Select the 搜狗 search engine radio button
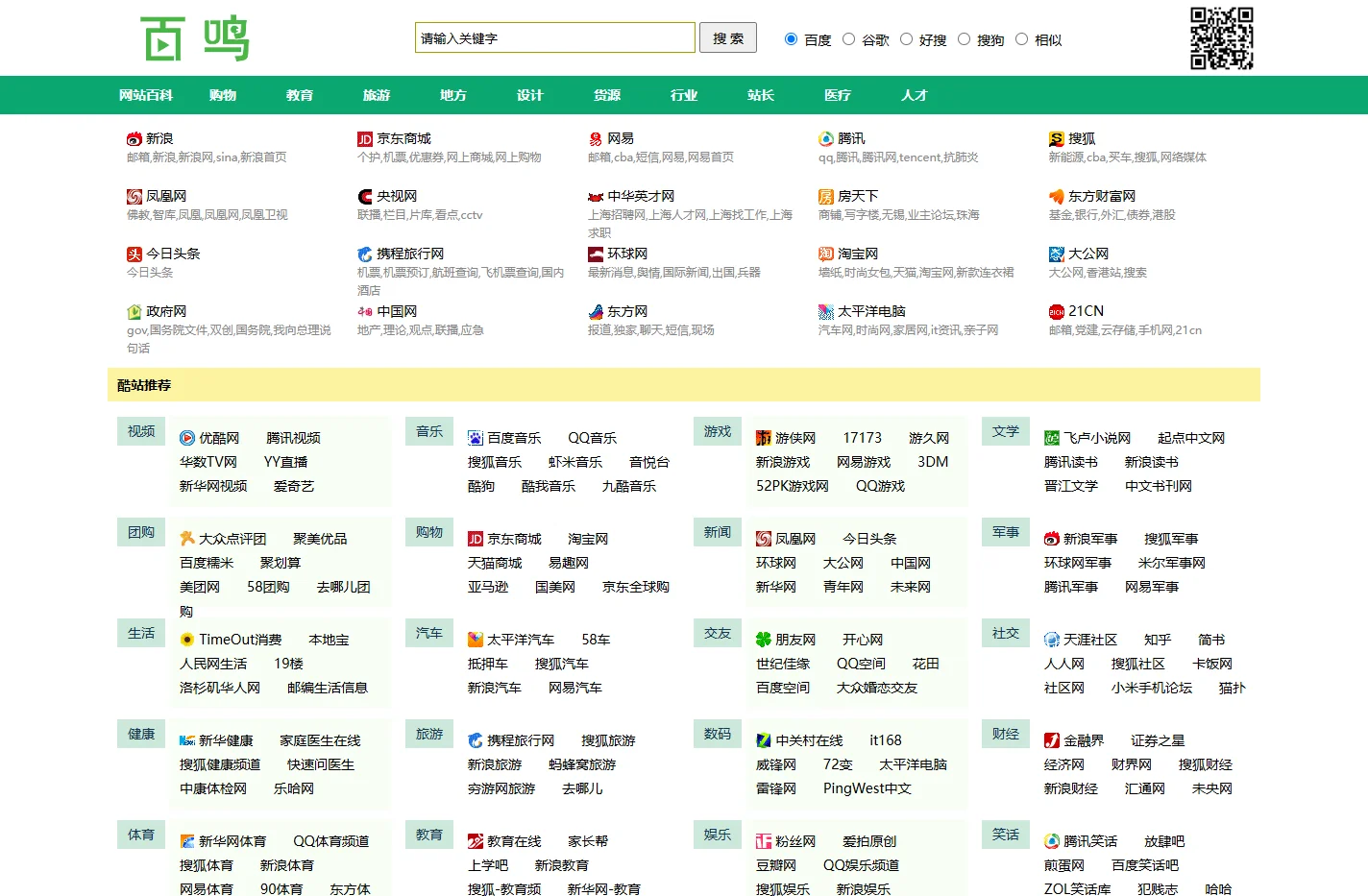The image size is (1368, 896). 964,39
